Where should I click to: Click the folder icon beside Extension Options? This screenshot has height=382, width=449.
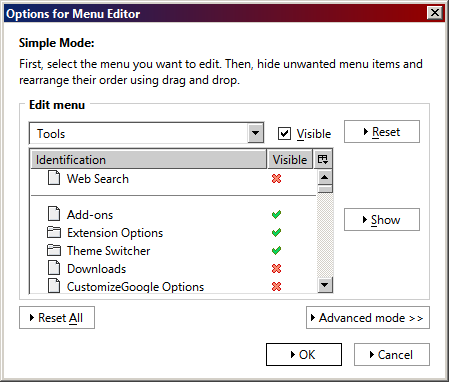(54, 232)
